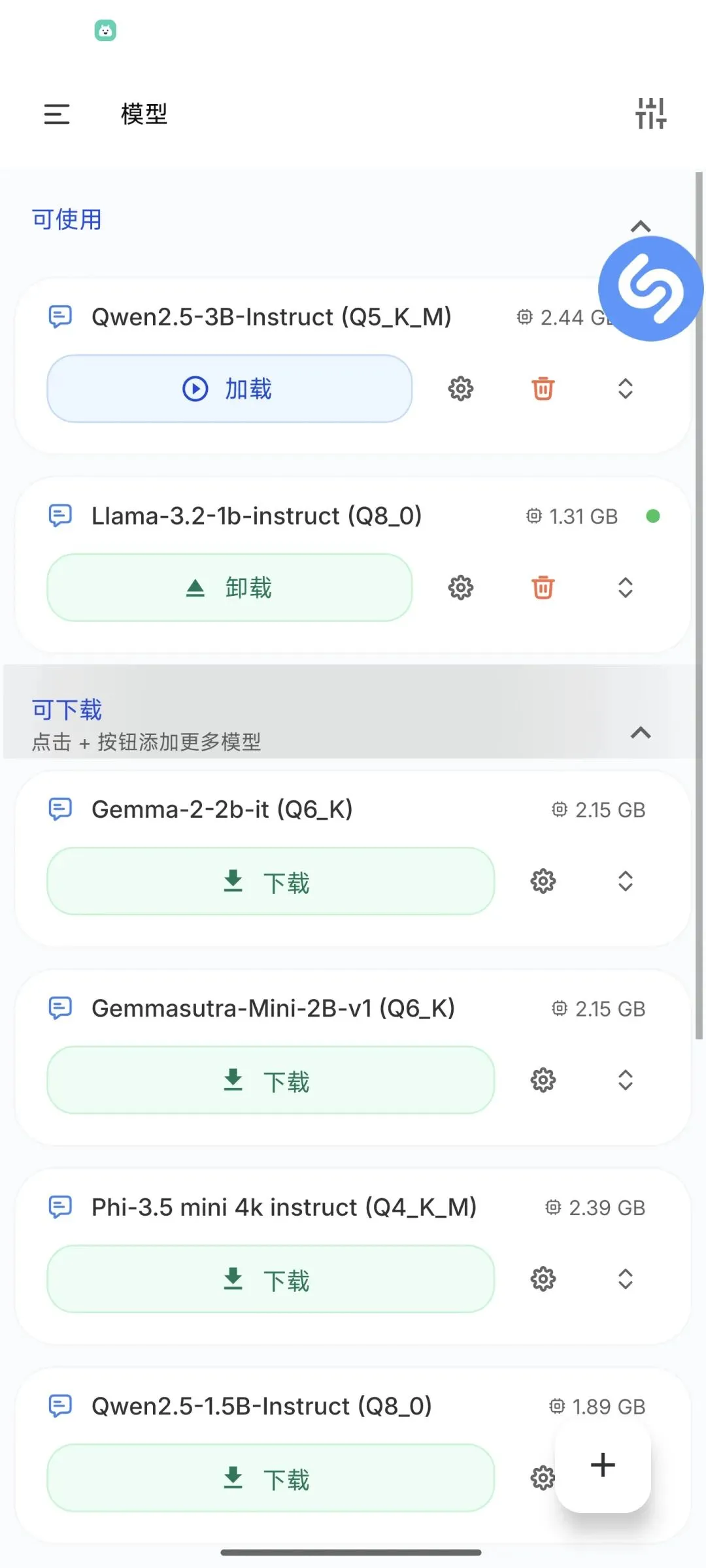Open the model filter sliders icon
Viewport: 706px width, 1568px height.
pyautogui.click(x=650, y=114)
